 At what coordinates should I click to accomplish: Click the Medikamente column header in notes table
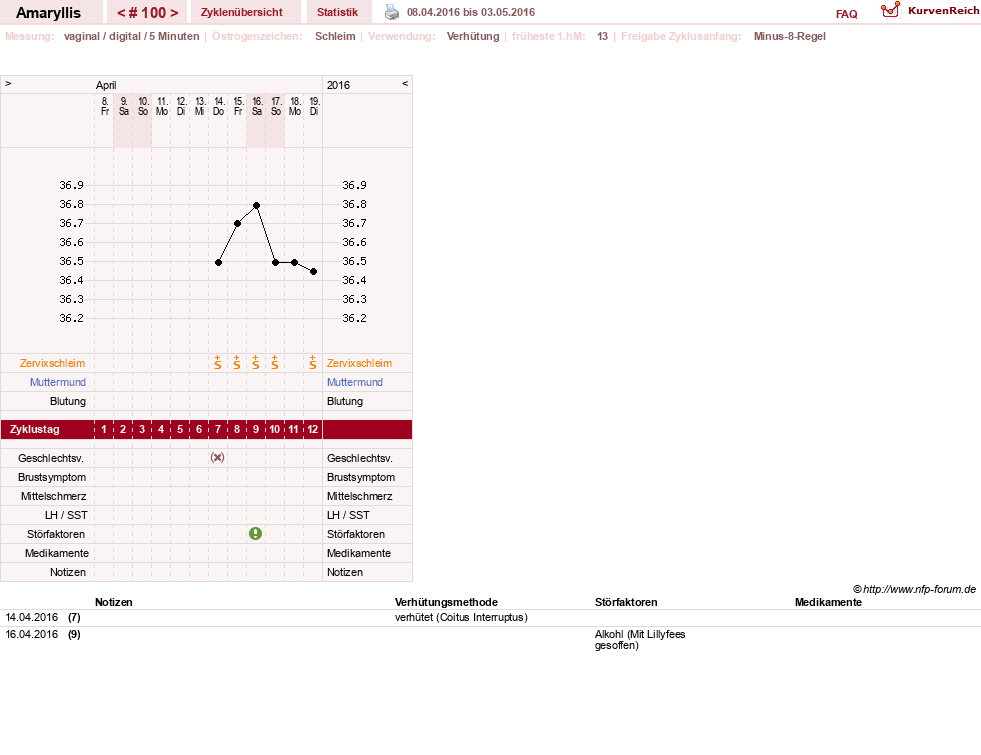pyautogui.click(x=828, y=602)
